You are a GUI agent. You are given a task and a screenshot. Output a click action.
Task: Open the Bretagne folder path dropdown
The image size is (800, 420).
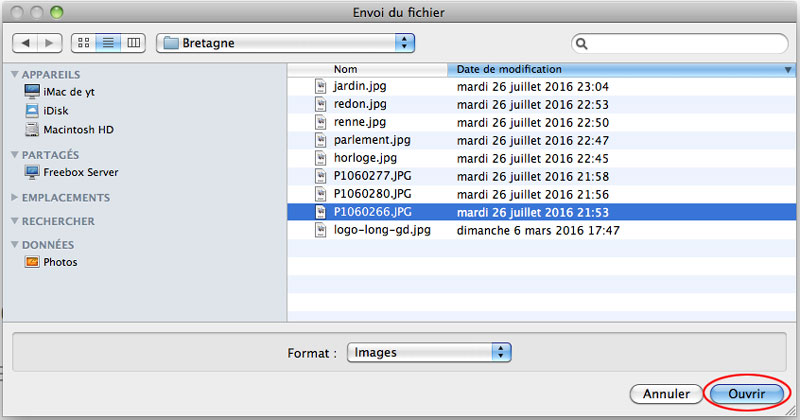285,43
